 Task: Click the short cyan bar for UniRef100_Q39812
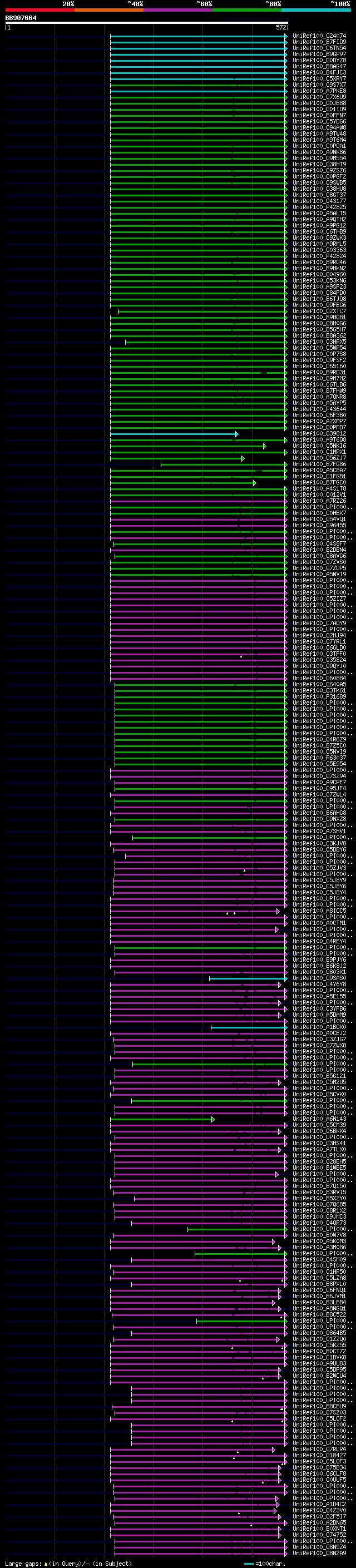pyautogui.click(x=174, y=434)
